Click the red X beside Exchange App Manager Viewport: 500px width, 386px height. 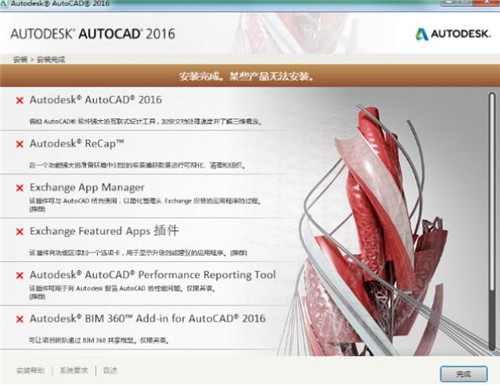[20, 188]
